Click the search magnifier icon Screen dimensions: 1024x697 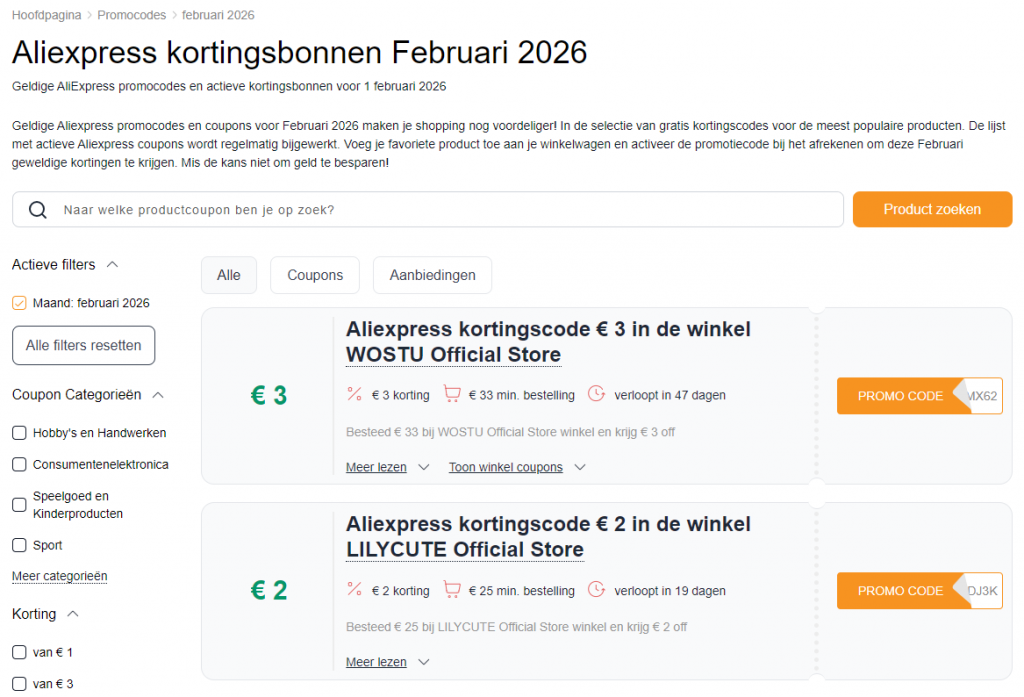click(38, 209)
